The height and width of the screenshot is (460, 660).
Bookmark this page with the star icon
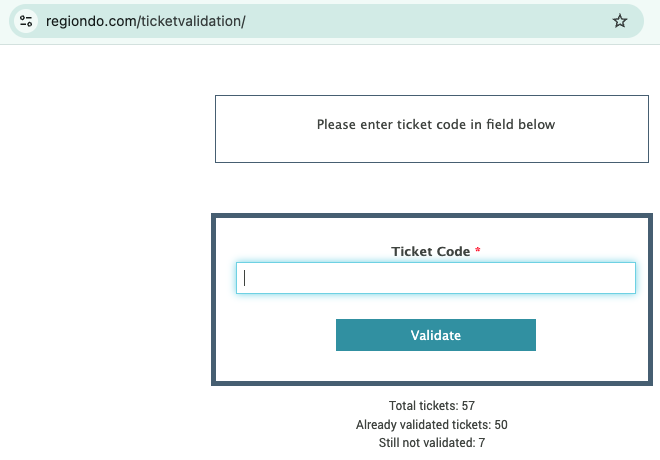[620, 21]
